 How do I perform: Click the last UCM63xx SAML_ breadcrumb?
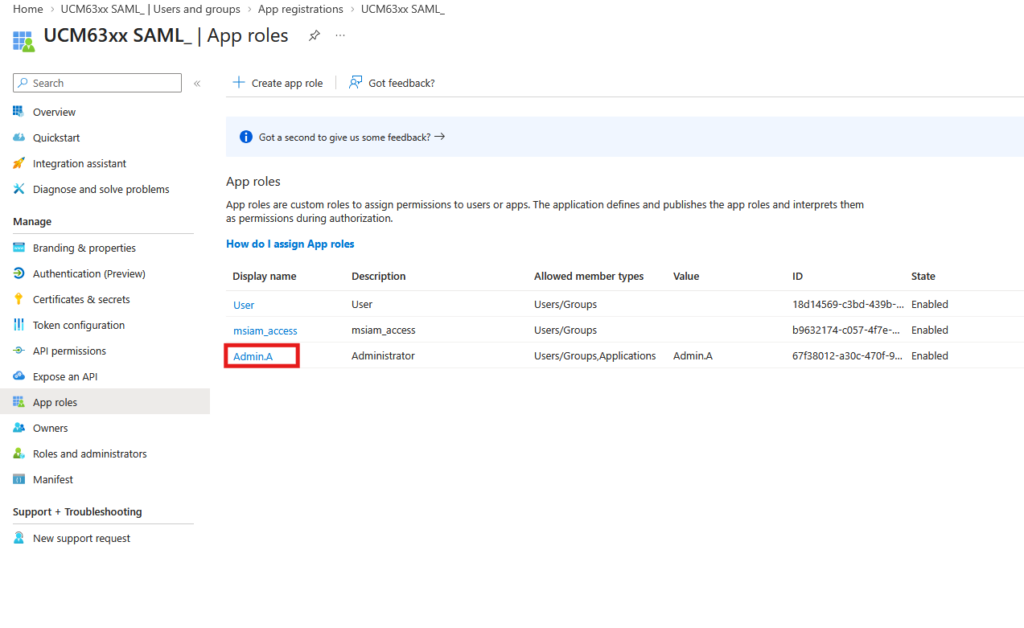point(403,9)
